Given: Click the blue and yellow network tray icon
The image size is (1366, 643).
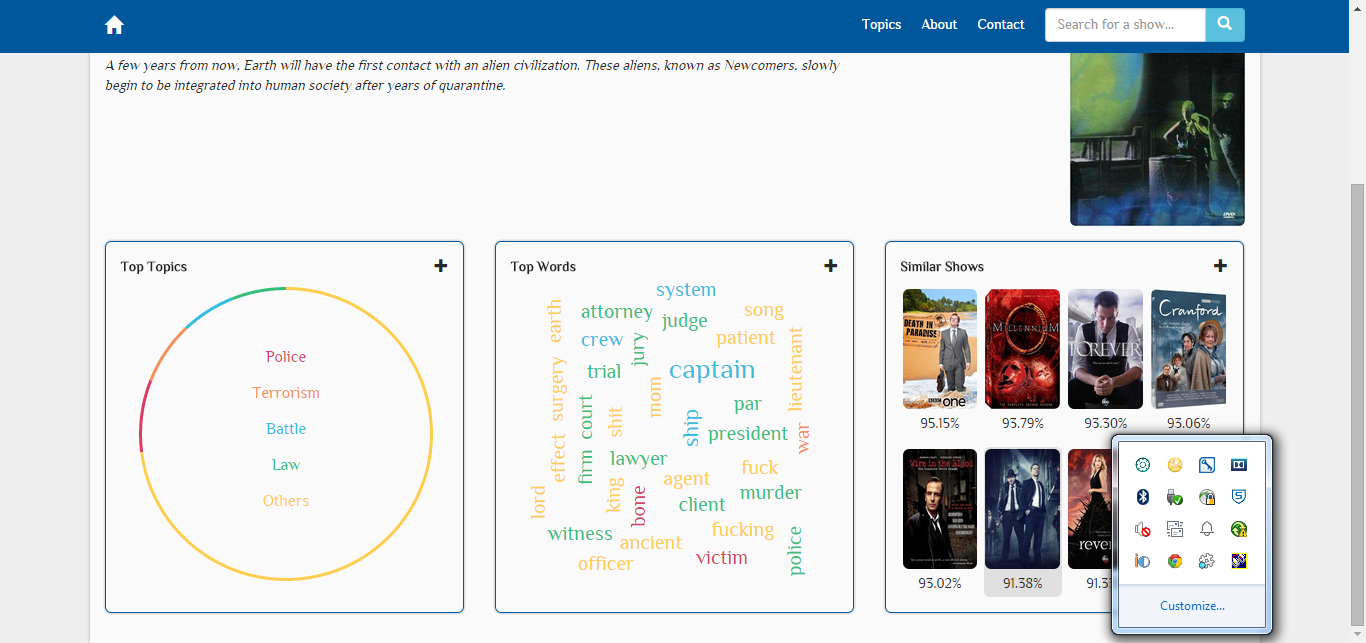Looking at the screenshot, I should point(1239,561).
